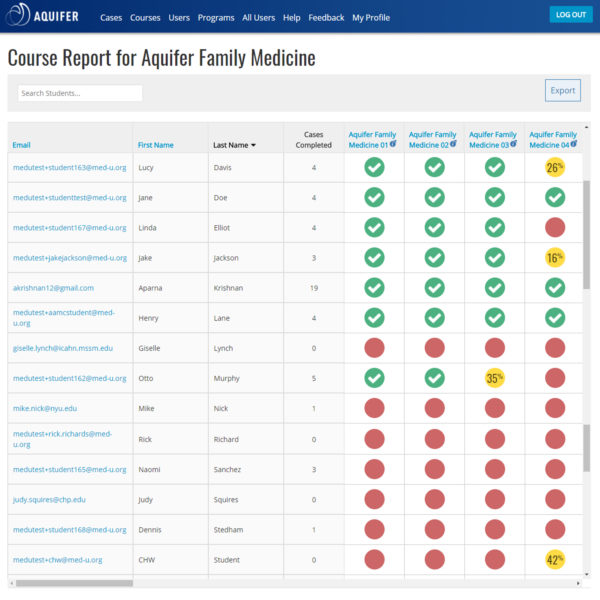The width and height of the screenshot is (600, 600).
Task: Click CHW Student's 42% progress badge
Action: click(x=555, y=559)
